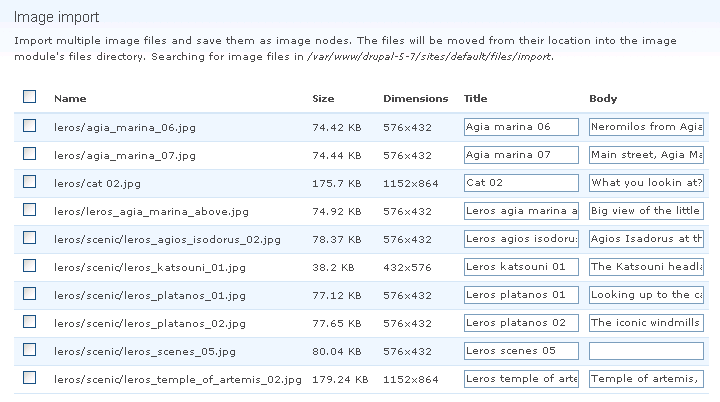Edit the 'Temple of artemis' body field

[647, 379]
